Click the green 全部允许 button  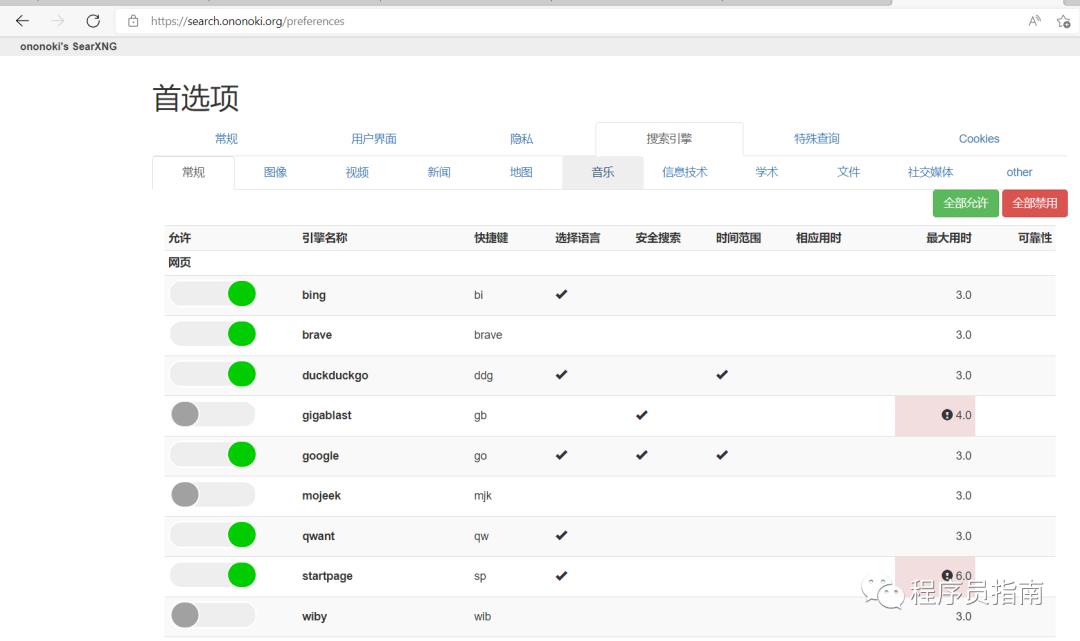tap(966, 203)
